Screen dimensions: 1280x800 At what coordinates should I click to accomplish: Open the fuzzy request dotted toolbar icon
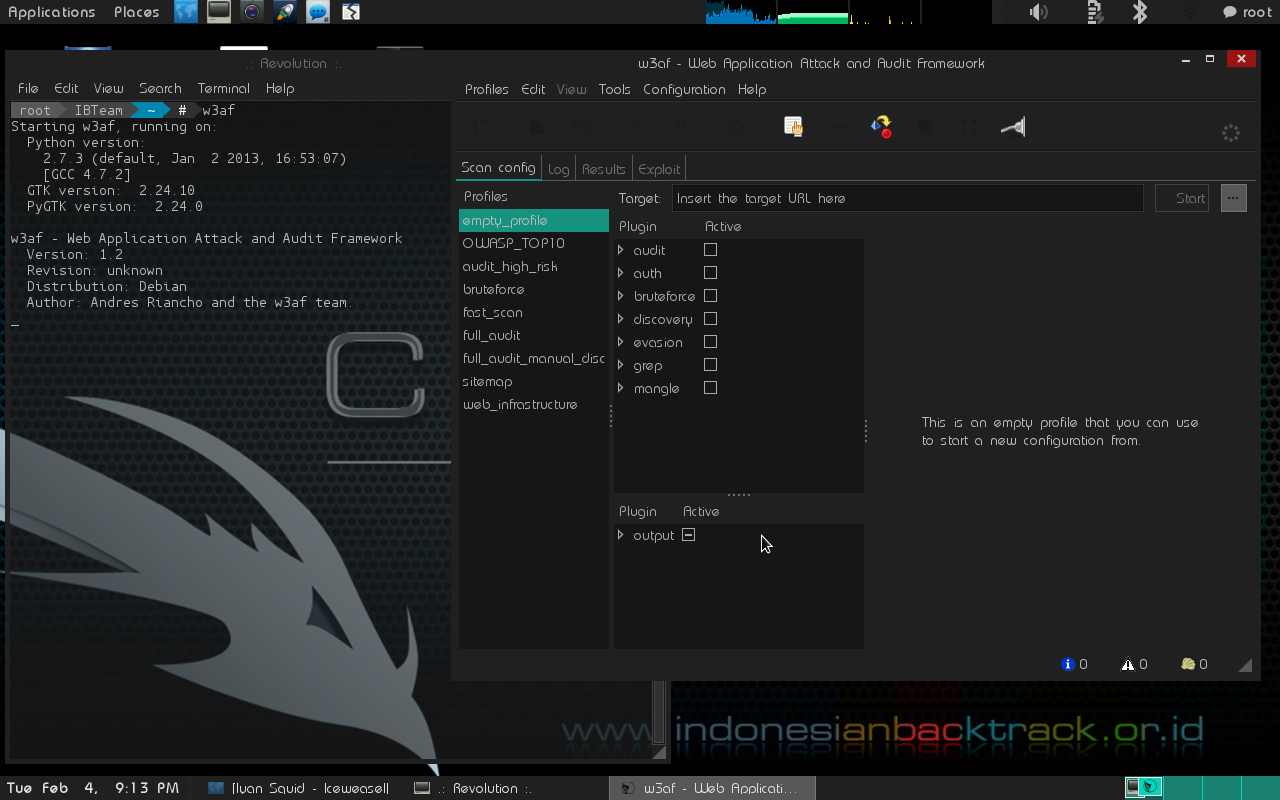tap(836, 127)
